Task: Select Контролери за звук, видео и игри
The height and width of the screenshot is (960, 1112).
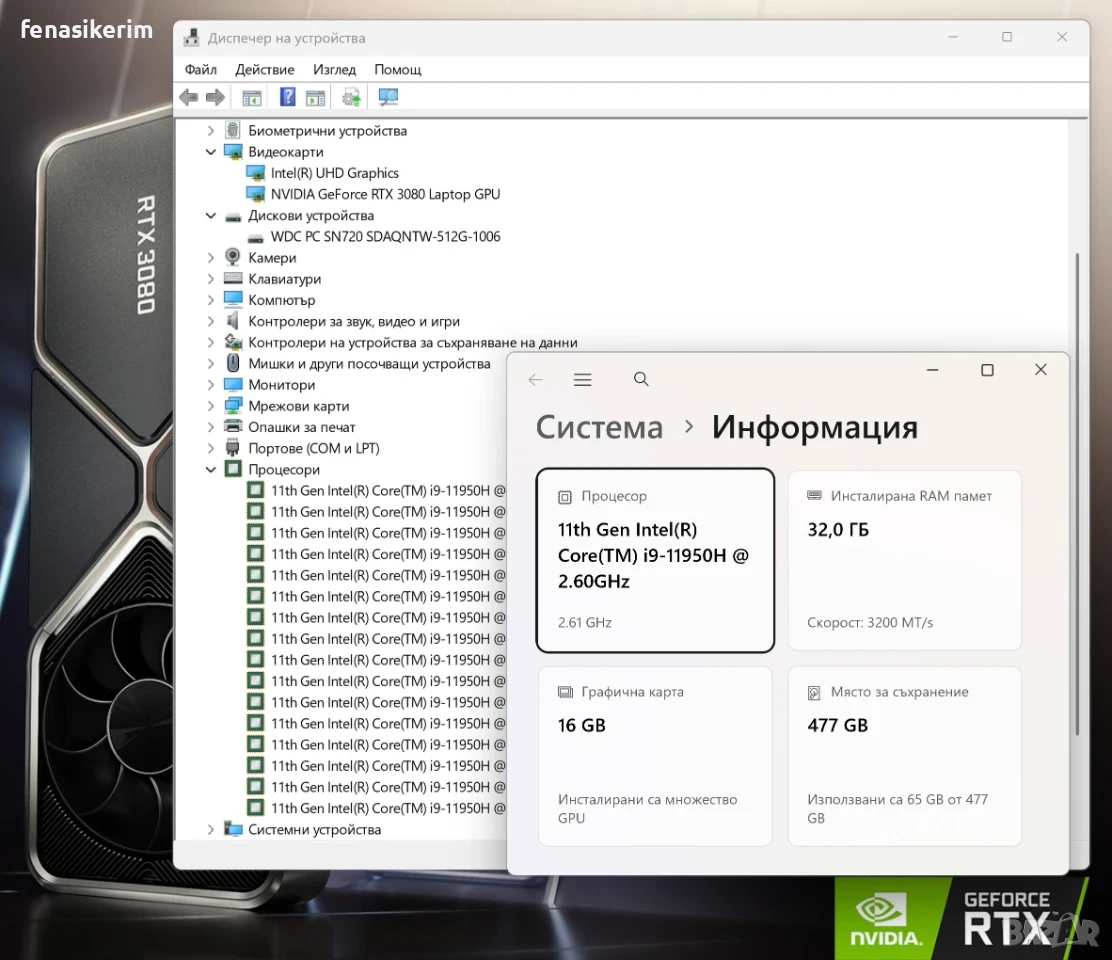Action: (354, 321)
